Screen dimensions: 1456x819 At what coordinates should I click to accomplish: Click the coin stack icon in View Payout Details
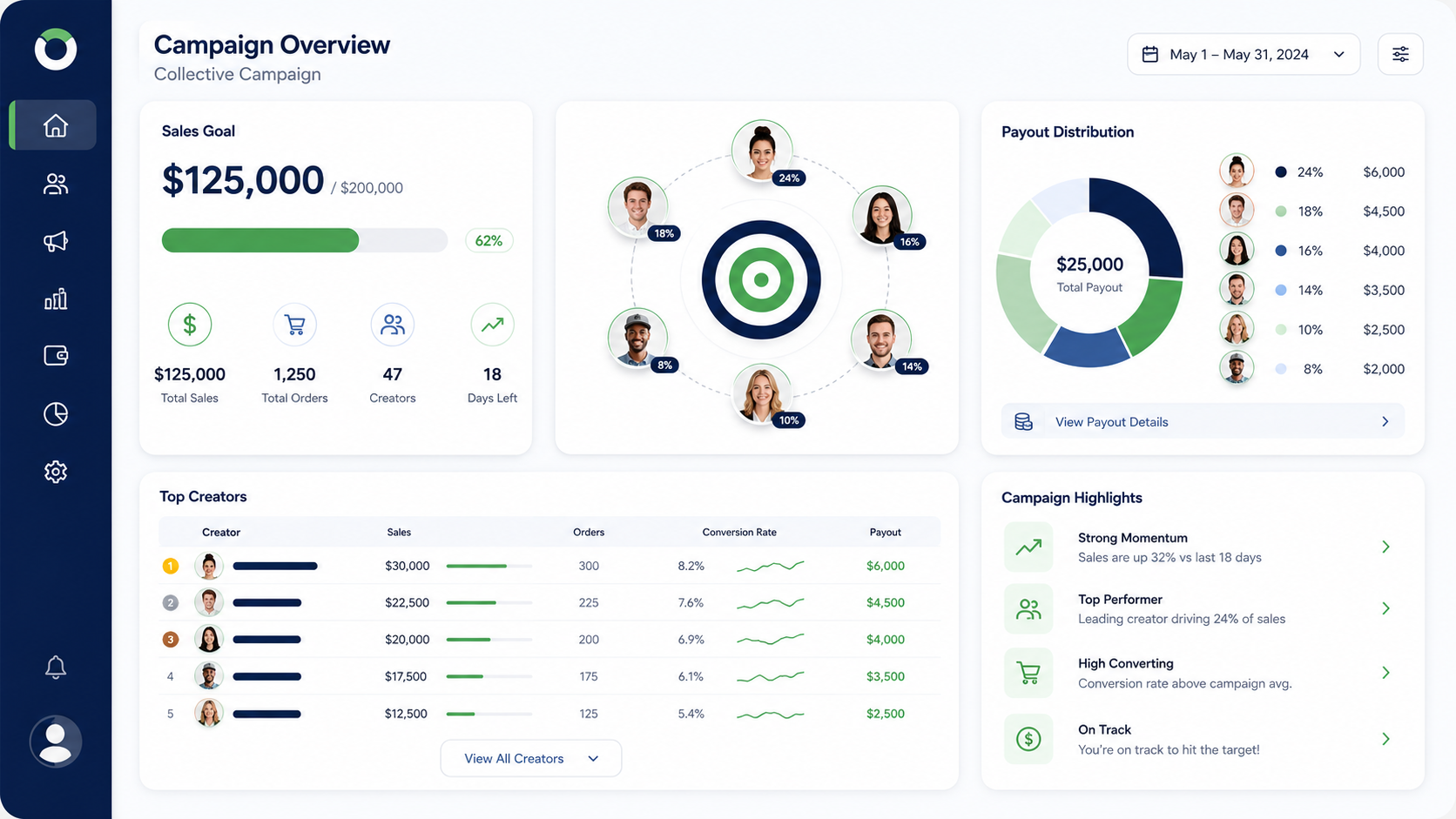click(1024, 421)
